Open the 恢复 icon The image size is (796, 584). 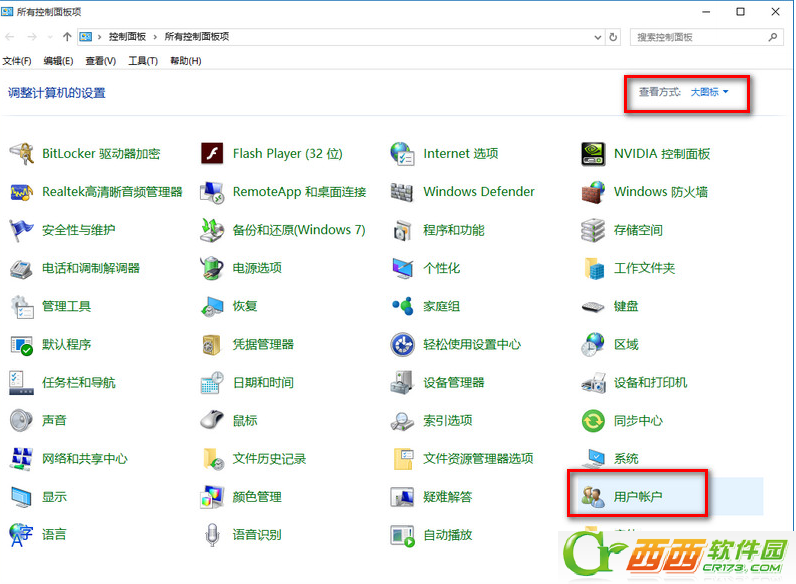212,307
